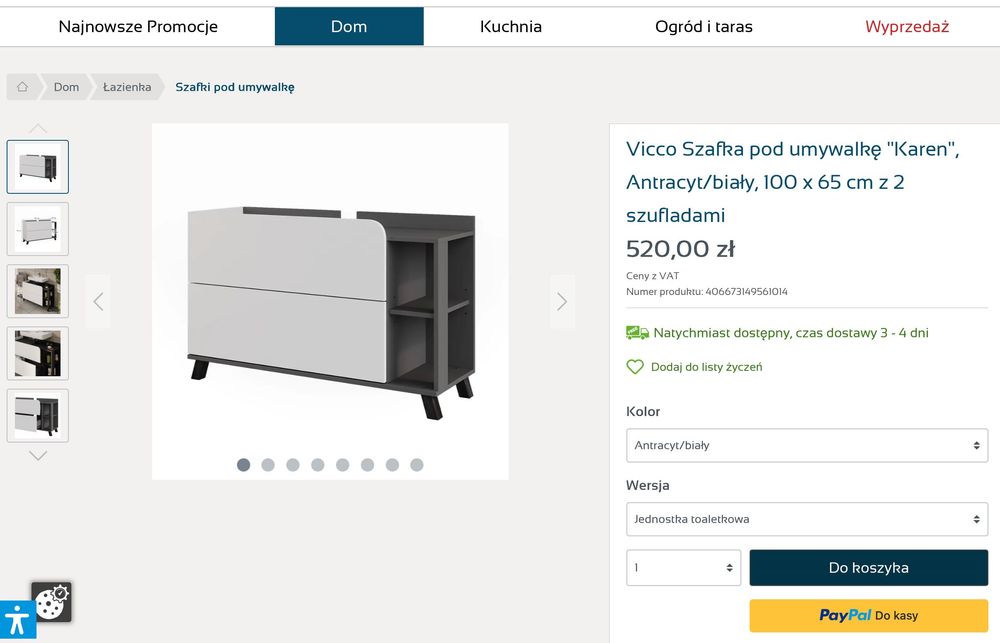
Task: Open cookie settings icon
Action: point(51,602)
